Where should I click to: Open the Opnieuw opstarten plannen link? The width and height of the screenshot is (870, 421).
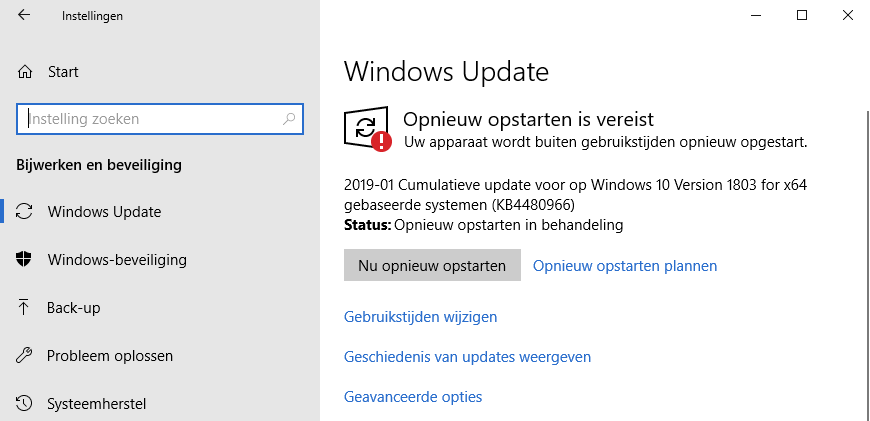tap(625, 266)
